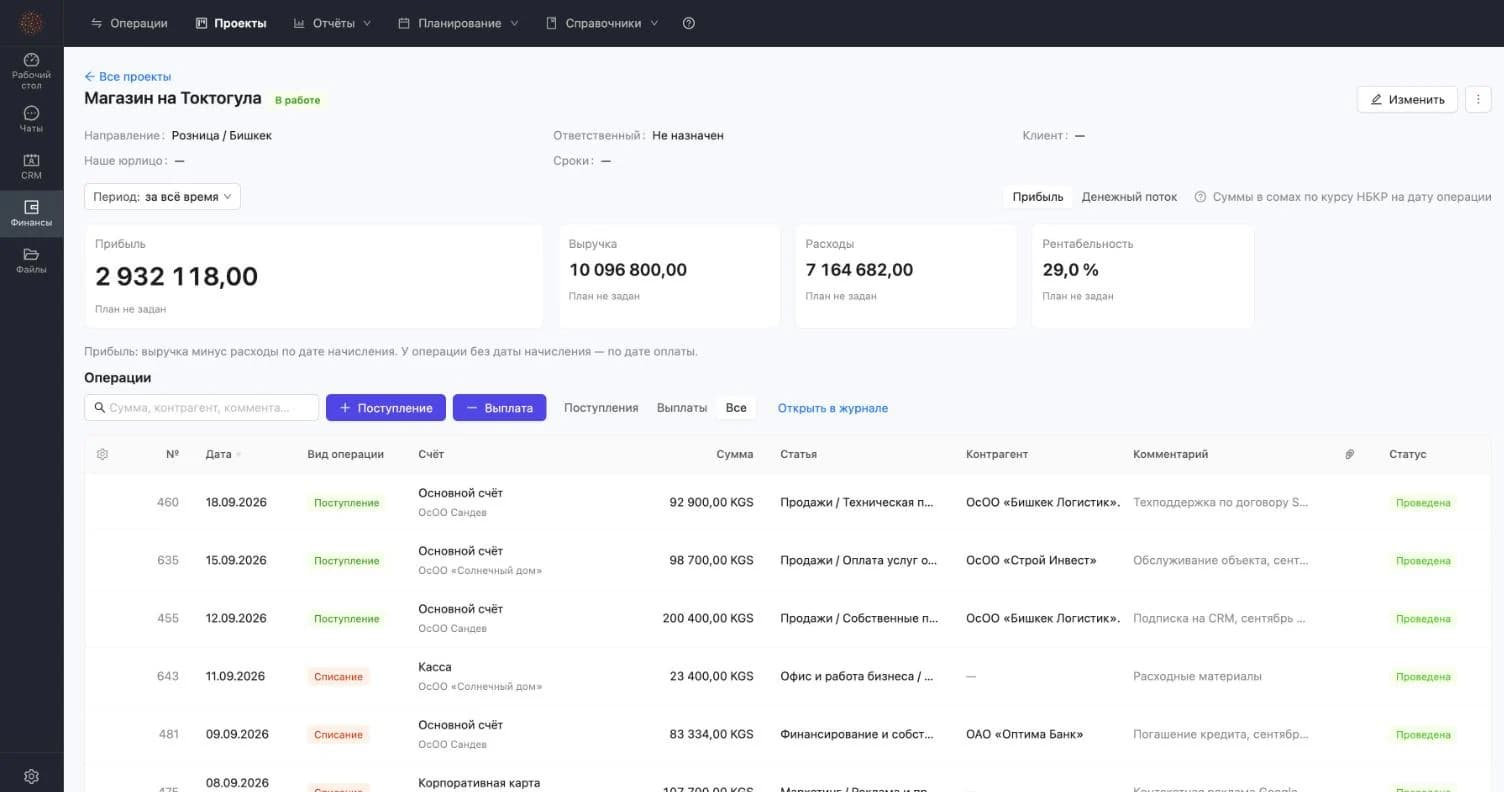Viewport: 1504px width, 792px height.
Task: Go to Операции in top navigation
Action: [x=129, y=23]
